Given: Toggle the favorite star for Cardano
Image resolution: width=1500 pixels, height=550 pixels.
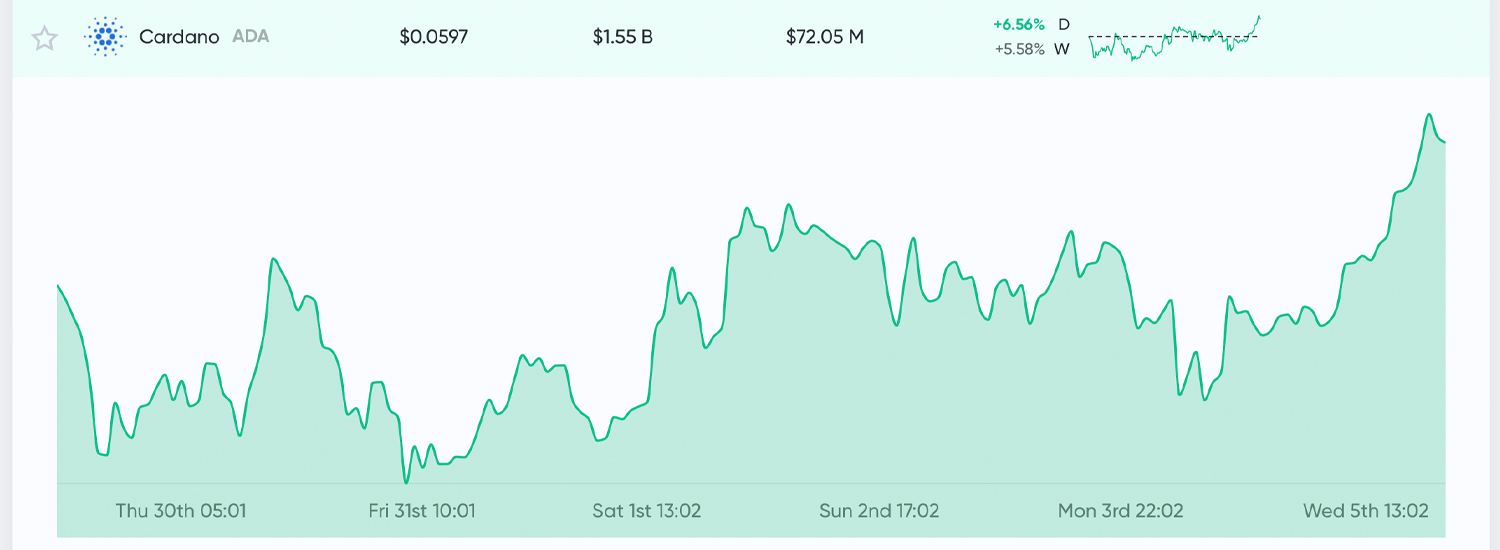Looking at the screenshot, I should tap(45, 38).
